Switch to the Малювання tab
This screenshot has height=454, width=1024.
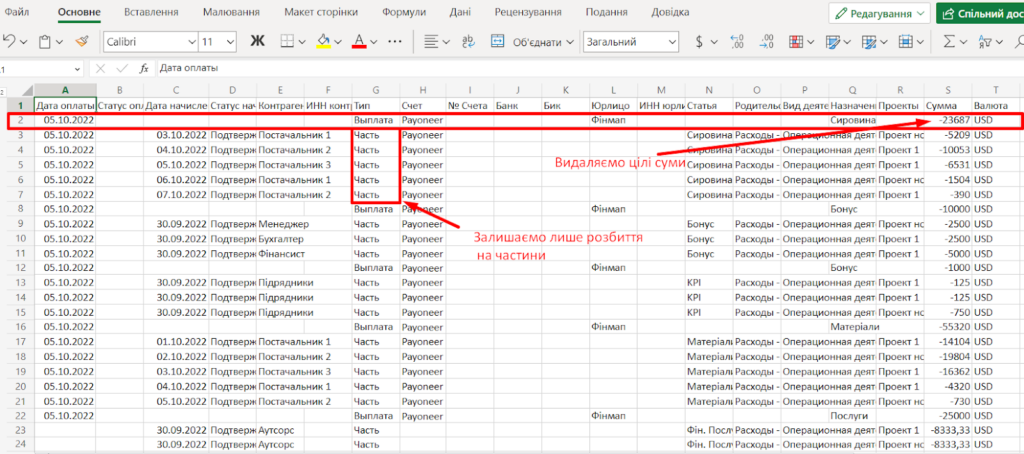pyautogui.click(x=231, y=12)
